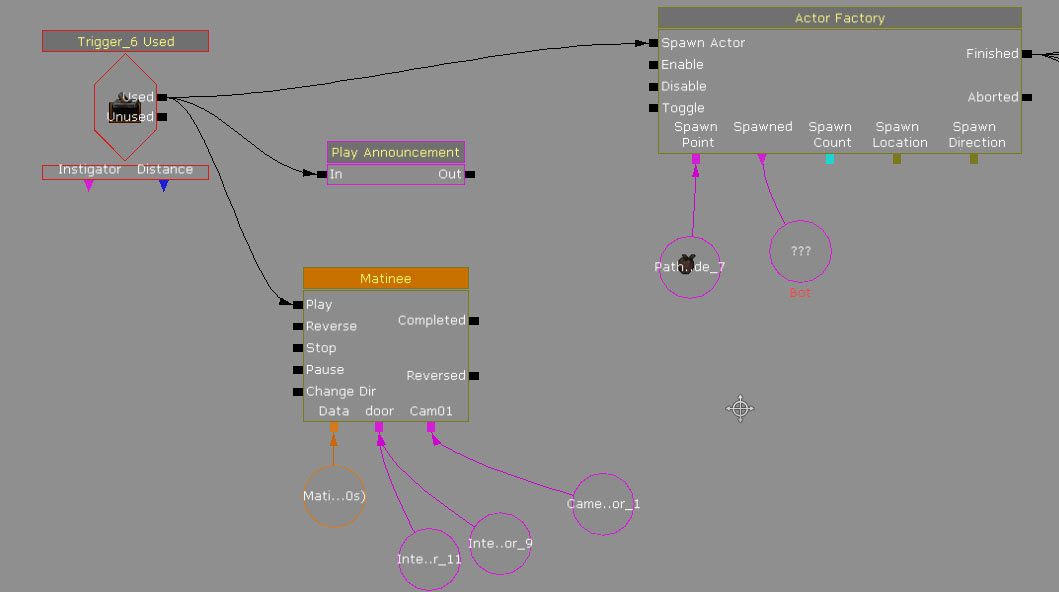This screenshot has height=592, width=1059.
Task: Click the Spawned output triangle connector
Action: 762,158
